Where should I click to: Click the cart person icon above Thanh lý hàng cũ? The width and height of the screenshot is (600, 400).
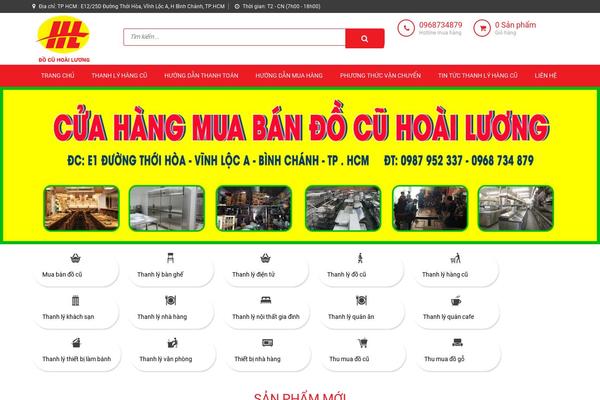click(455, 258)
